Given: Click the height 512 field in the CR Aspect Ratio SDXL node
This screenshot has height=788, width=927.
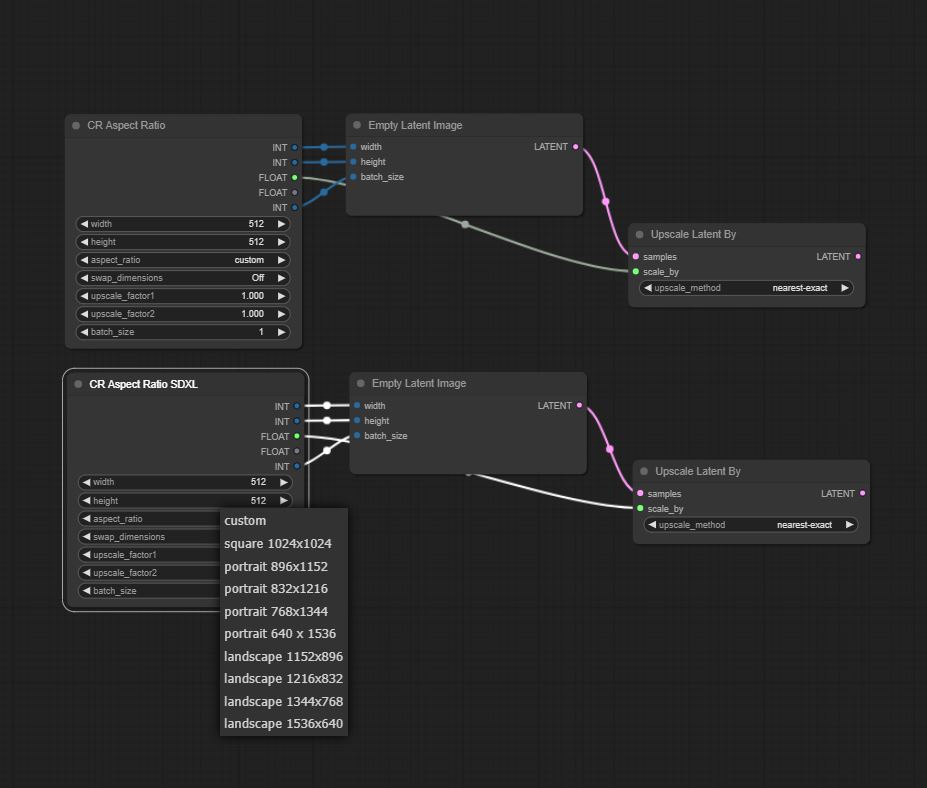Looking at the screenshot, I should coord(185,501).
